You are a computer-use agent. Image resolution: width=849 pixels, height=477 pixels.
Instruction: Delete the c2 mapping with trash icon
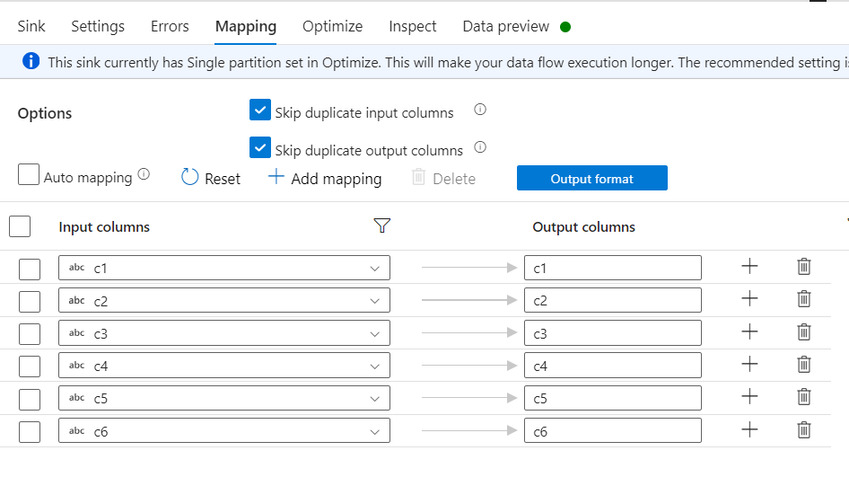pos(804,299)
